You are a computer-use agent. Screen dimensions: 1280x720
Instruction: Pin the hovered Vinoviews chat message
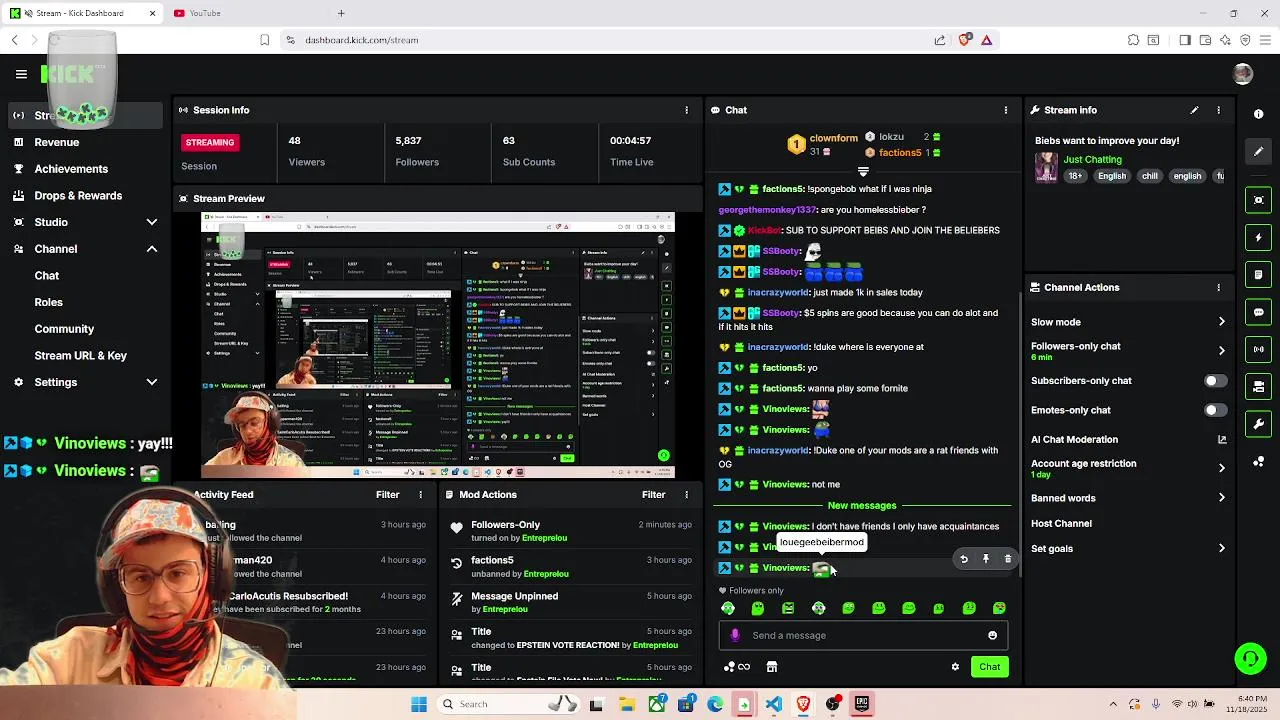coord(986,559)
